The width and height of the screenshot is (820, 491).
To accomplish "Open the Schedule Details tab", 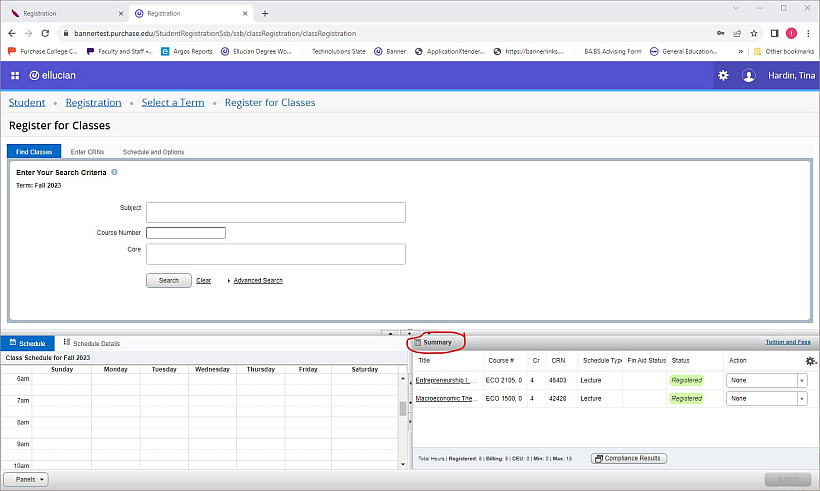I will [x=91, y=343].
